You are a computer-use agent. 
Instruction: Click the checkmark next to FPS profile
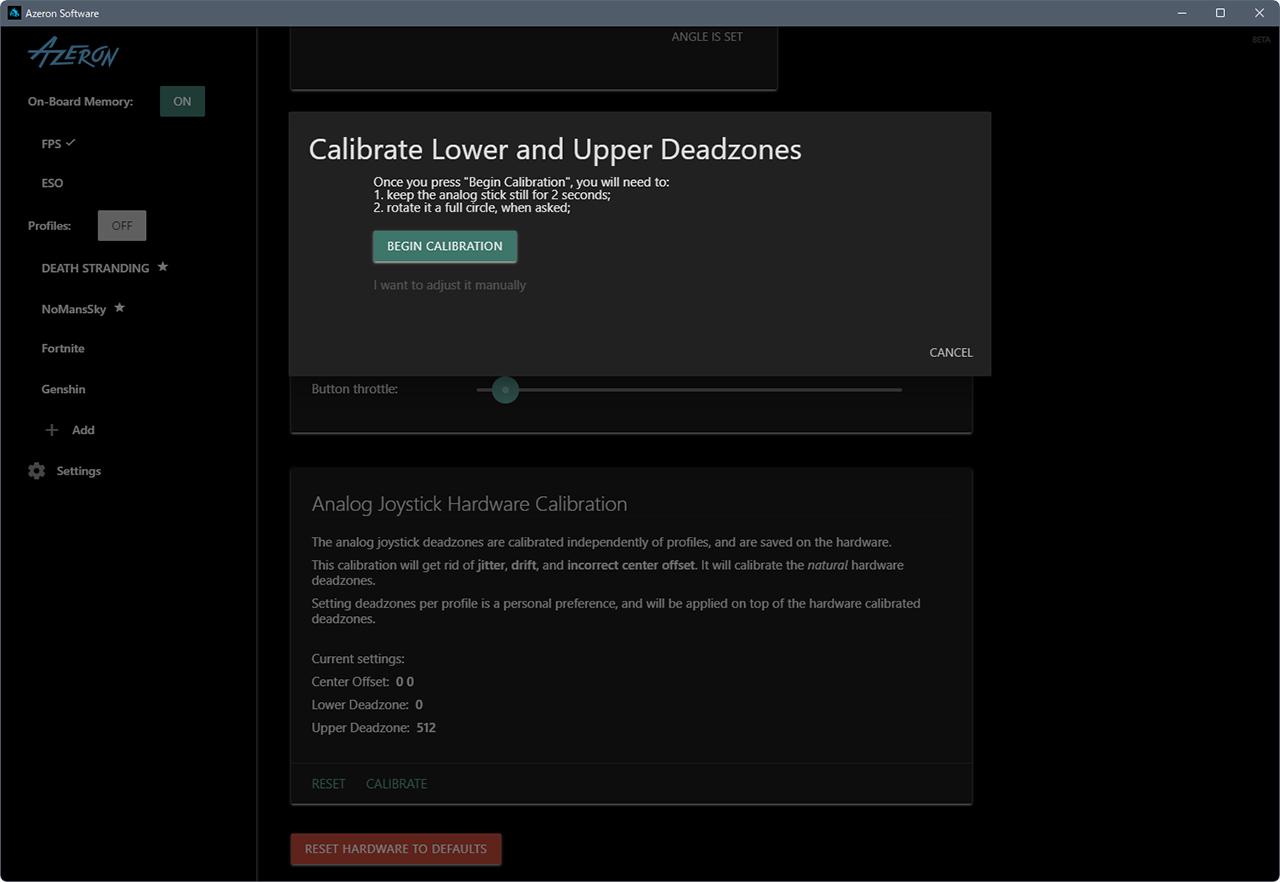tap(71, 143)
